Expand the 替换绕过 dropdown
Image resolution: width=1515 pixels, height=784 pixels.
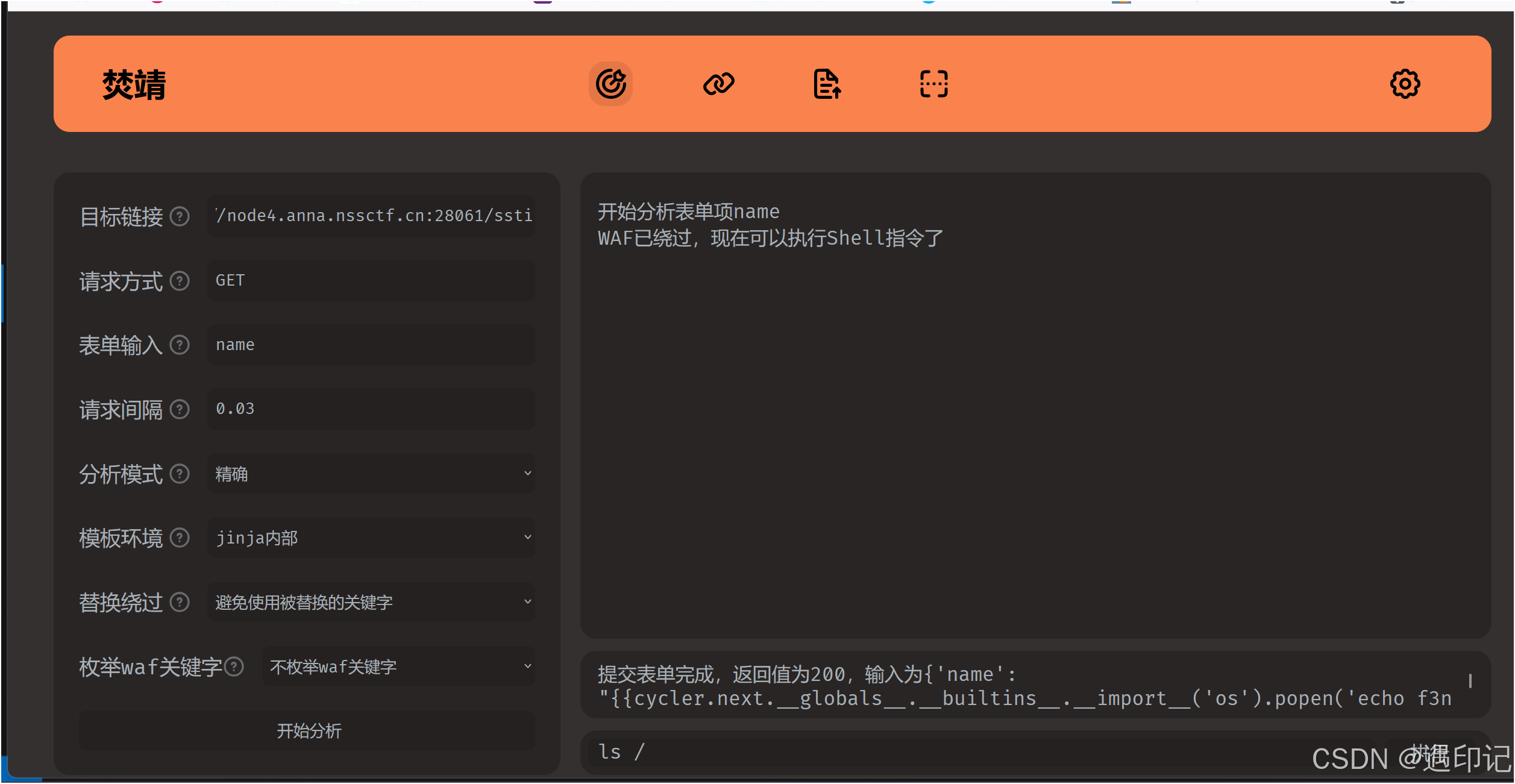point(370,601)
